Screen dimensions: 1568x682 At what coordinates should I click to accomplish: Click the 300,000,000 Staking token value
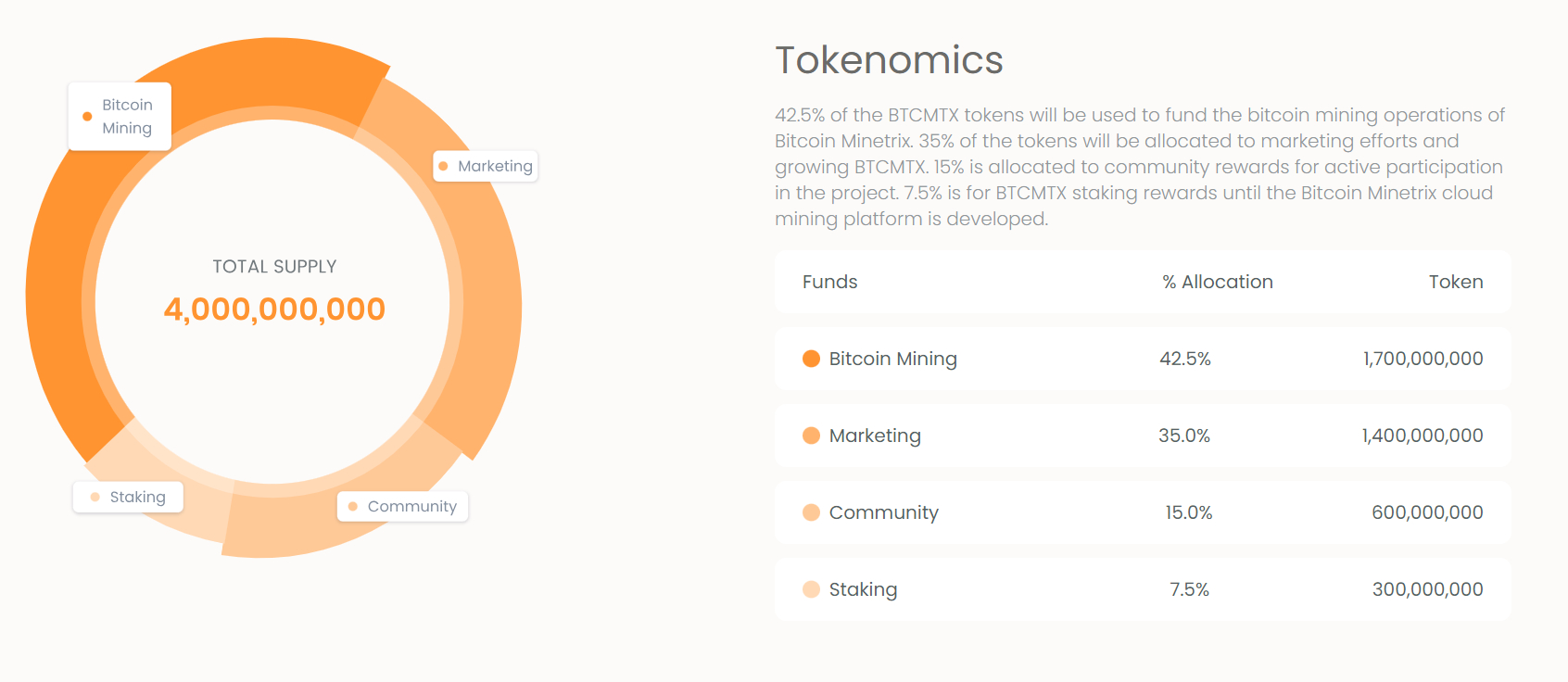pos(1427,589)
